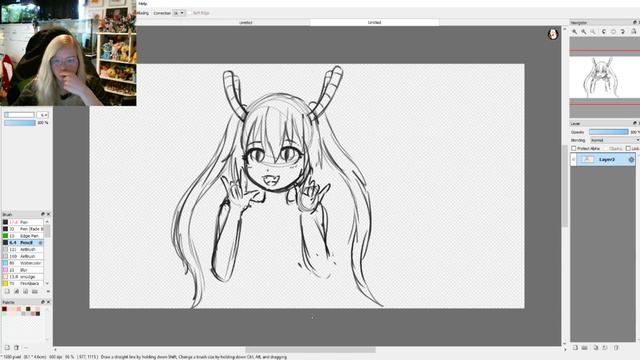Add new layer in Layer panel
The image size is (640, 360).
click(x=575, y=348)
